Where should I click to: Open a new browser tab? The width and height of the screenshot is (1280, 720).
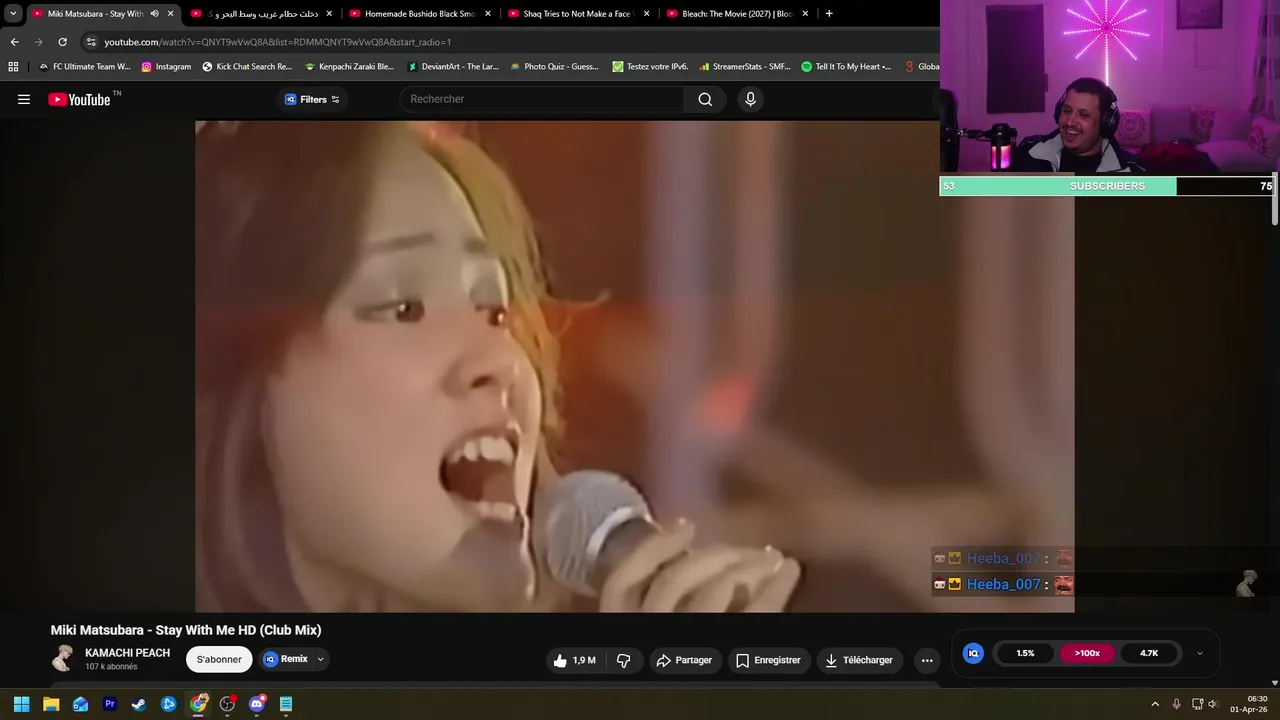828,14
